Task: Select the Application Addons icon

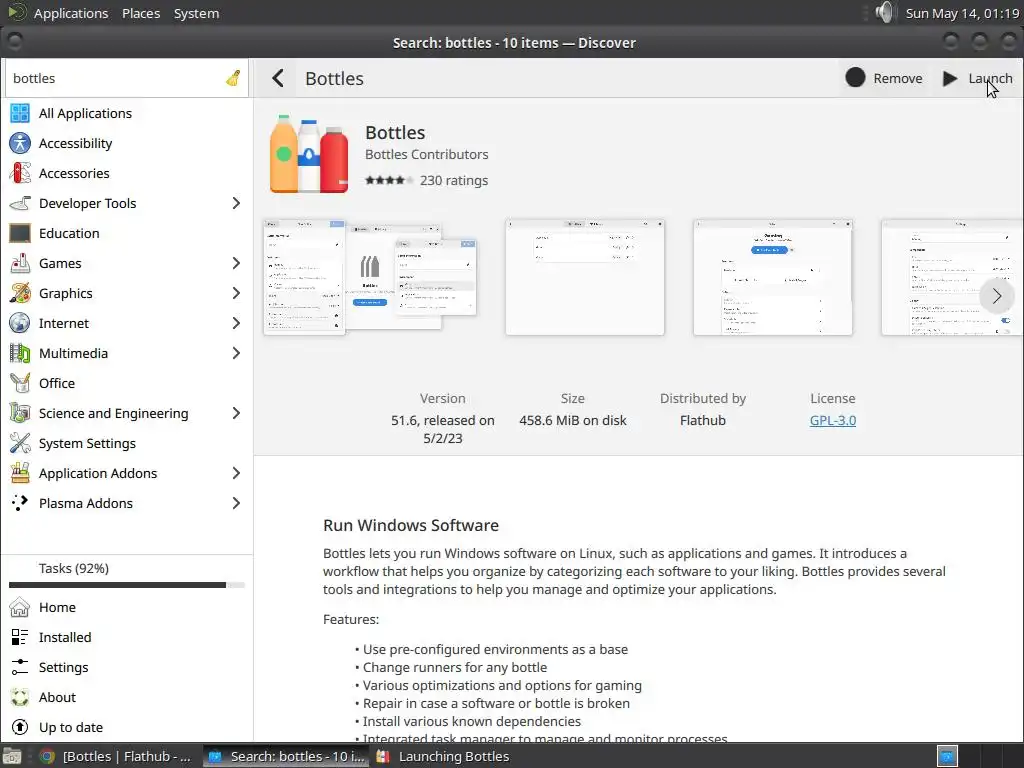Action: 20,473
